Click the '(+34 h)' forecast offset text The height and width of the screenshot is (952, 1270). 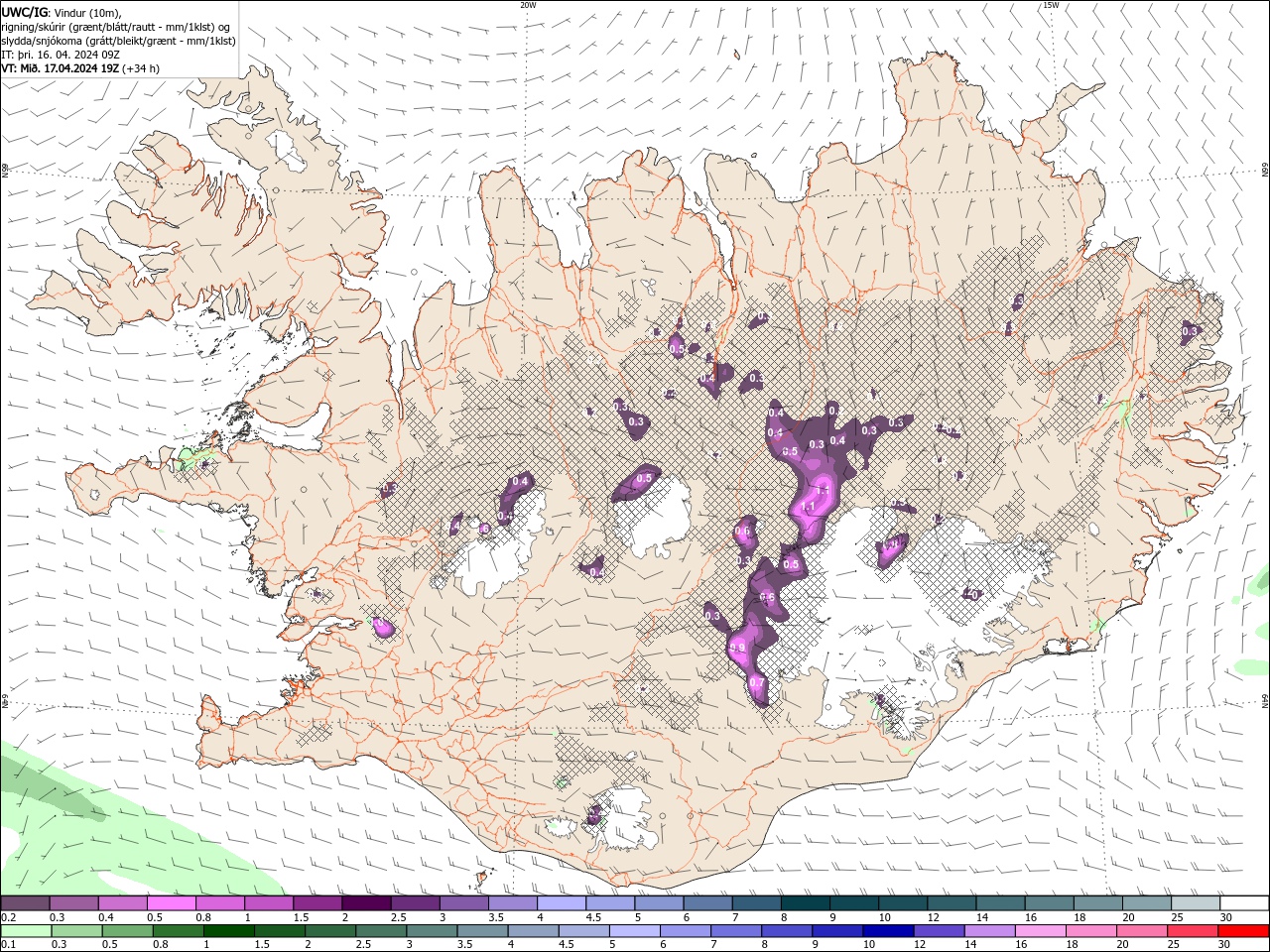point(143,68)
